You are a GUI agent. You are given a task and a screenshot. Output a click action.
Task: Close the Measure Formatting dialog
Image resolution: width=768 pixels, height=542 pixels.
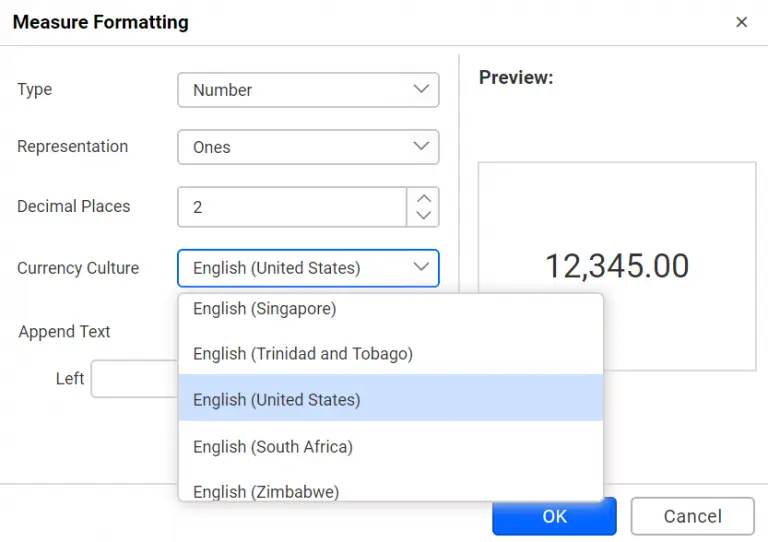click(x=741, y=22)
